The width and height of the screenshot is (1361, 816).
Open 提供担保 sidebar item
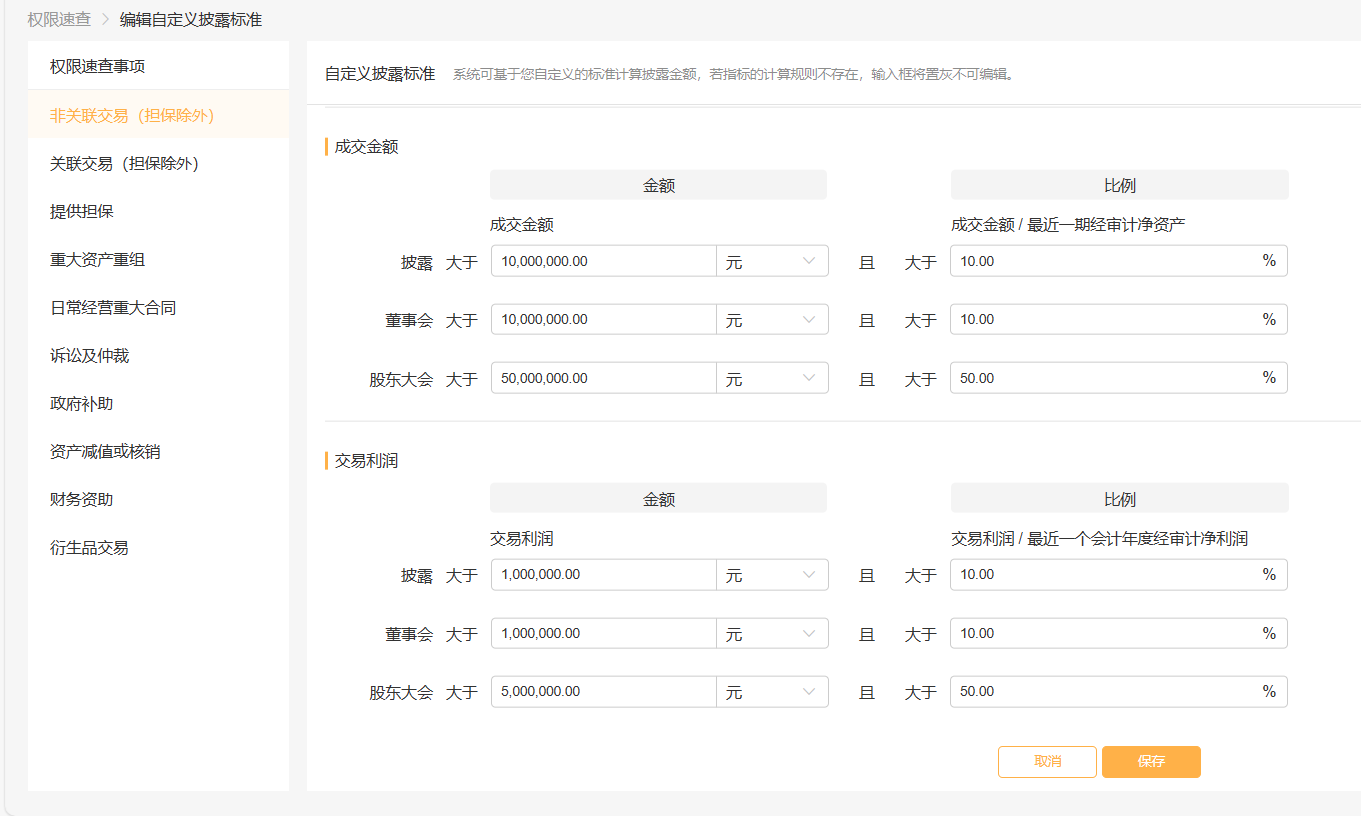point(82,212)
